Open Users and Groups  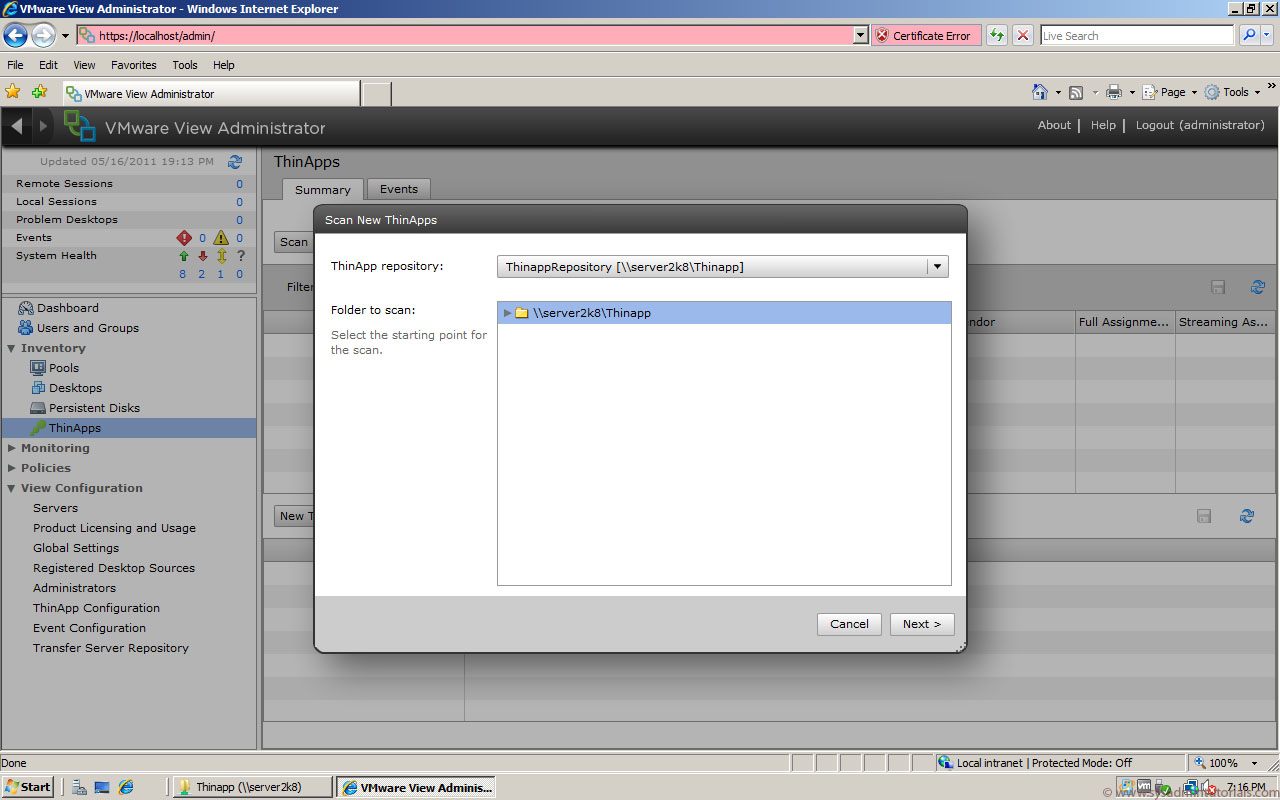click(x=87, y=328)
